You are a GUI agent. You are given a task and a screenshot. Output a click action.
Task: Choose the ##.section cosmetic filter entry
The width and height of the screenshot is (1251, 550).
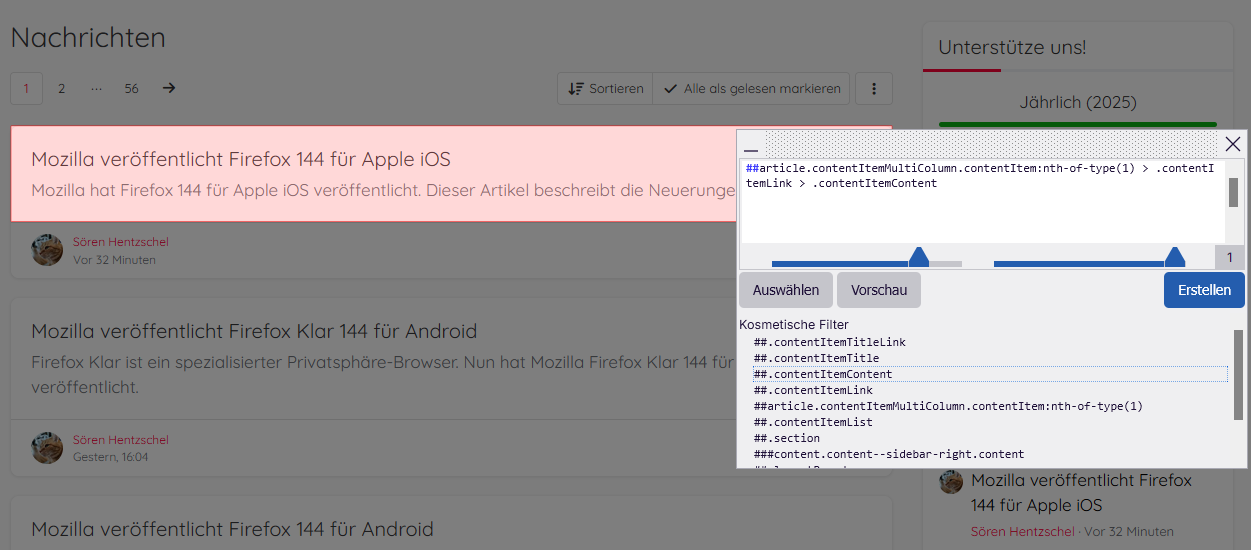click(787, 438)
